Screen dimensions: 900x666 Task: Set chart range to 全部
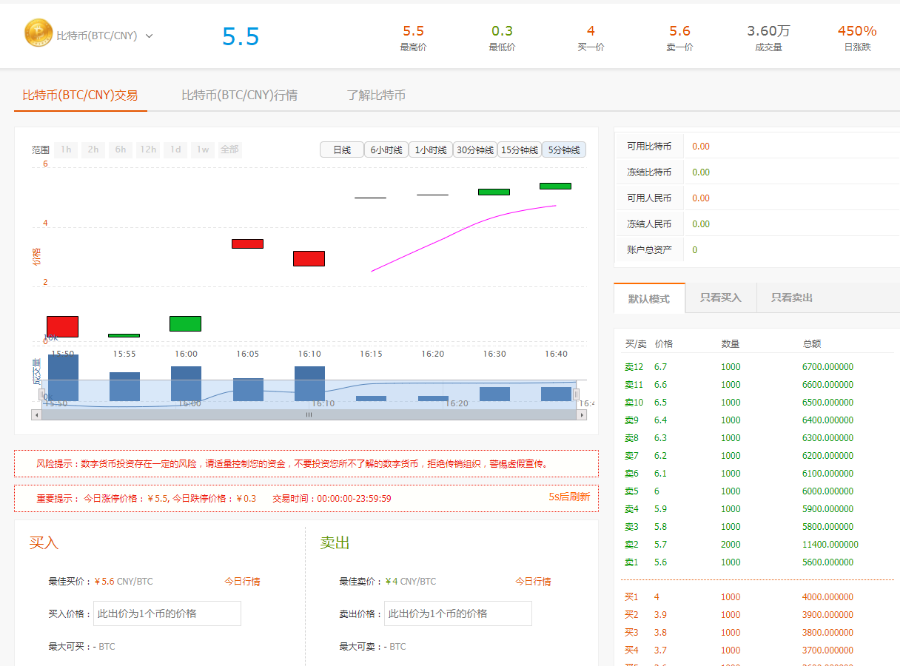pos(229,150)
